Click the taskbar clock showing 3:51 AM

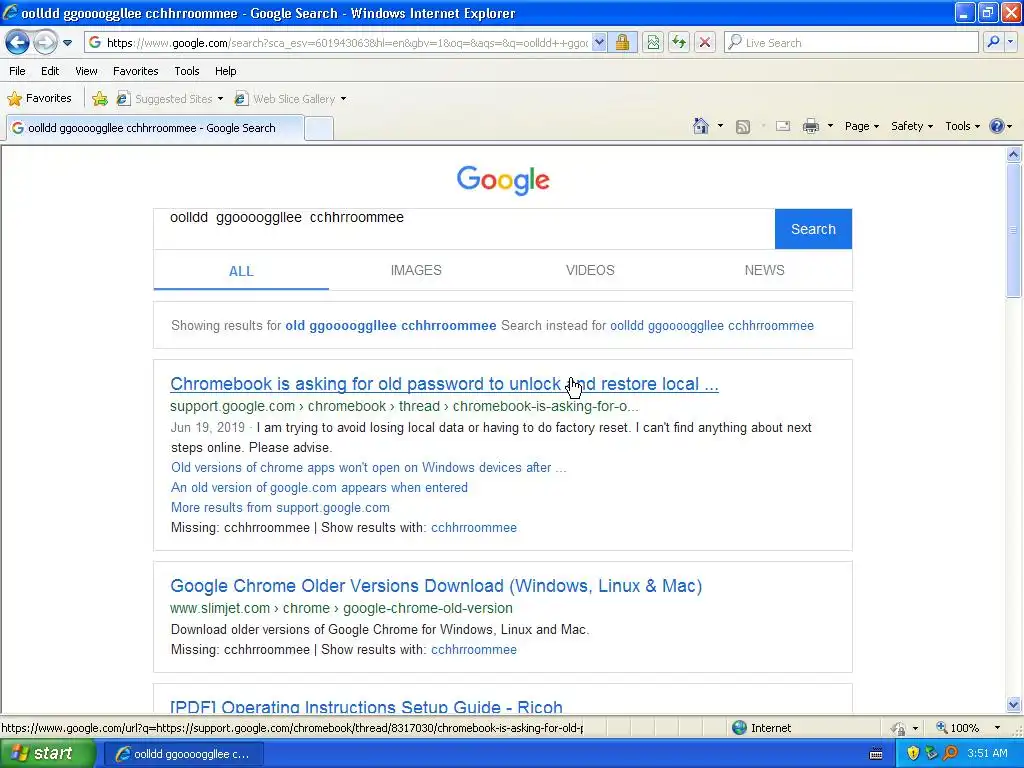coord(987,753)
